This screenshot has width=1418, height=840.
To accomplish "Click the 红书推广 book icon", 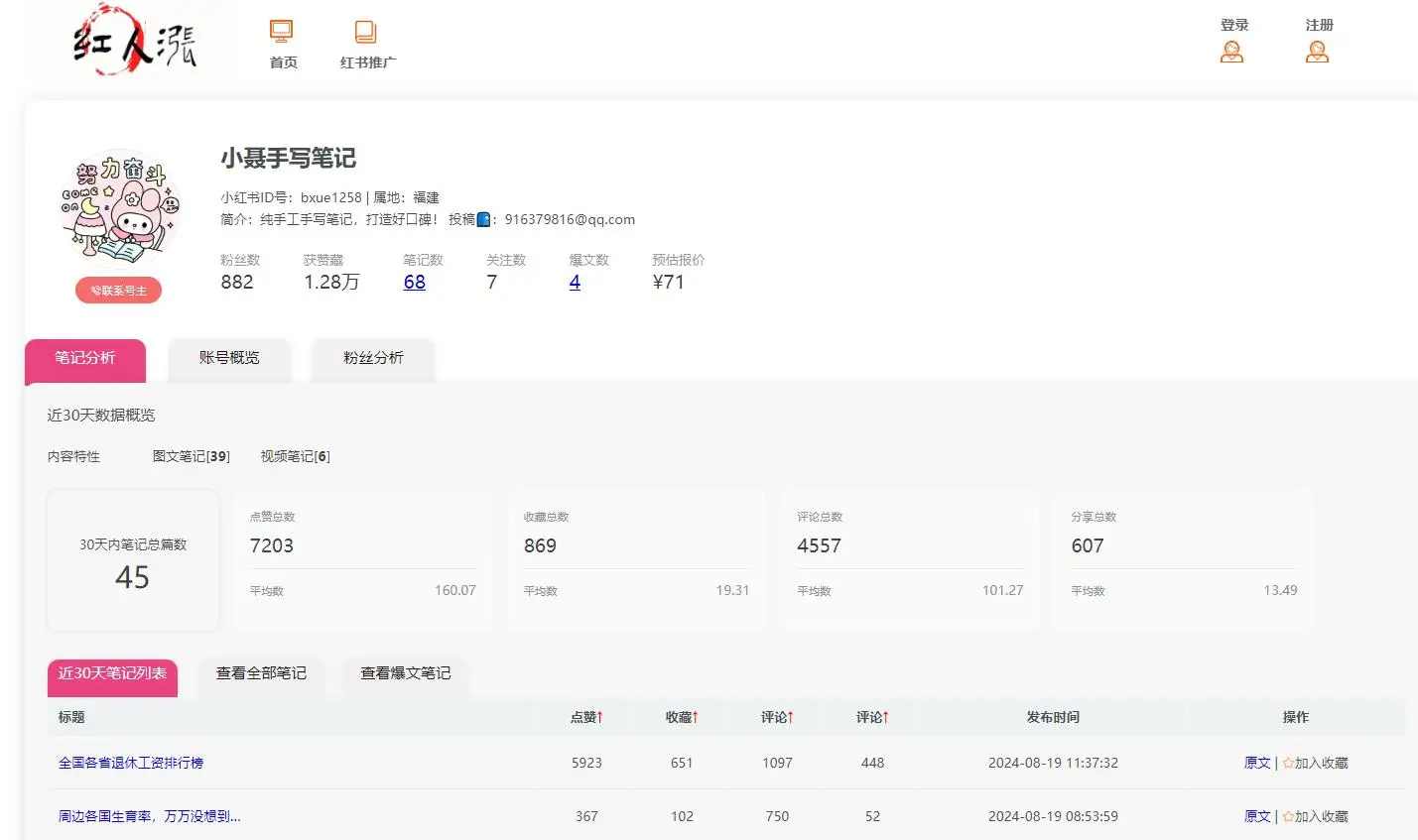I will click(x=365, y=31).
